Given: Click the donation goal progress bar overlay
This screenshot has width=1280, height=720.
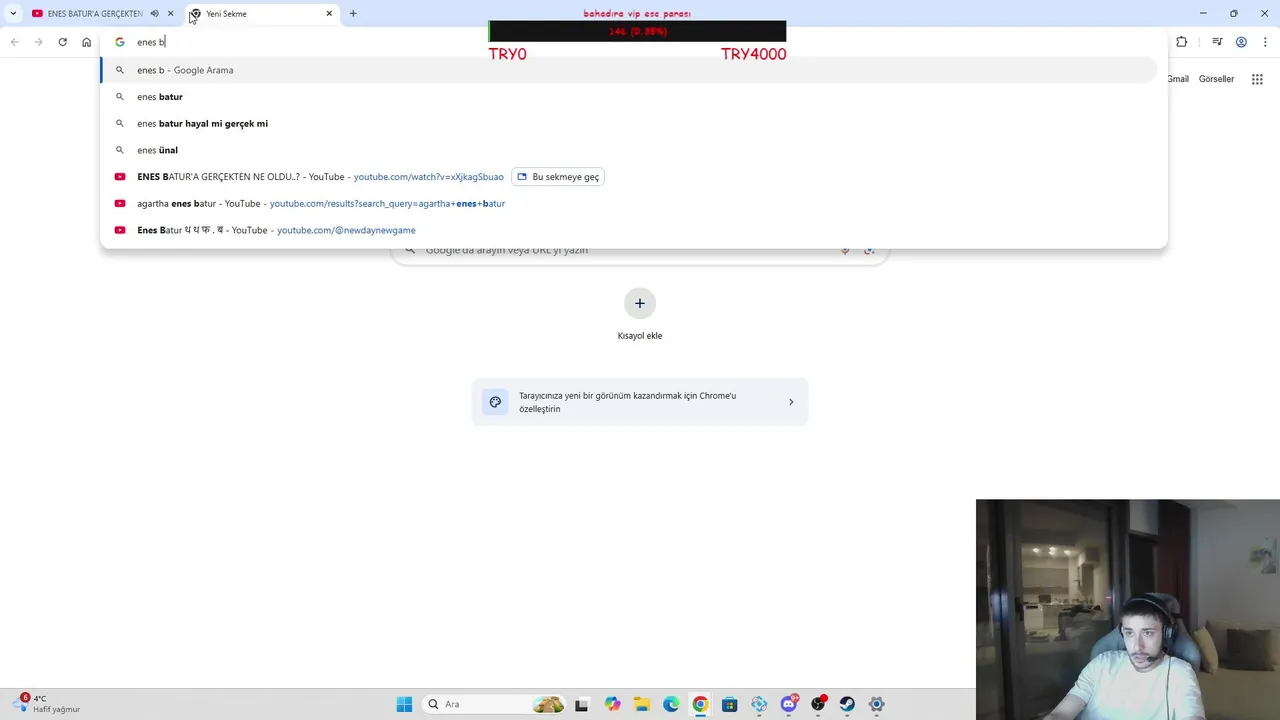Looking at the screenshot, I should click(637, 31).
